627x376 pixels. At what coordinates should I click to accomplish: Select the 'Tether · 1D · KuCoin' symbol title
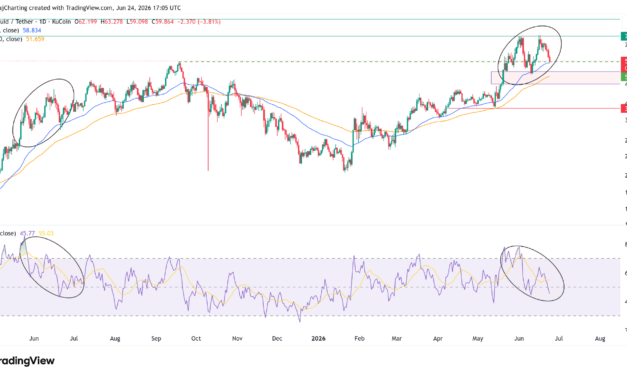(x=42, y=22)
